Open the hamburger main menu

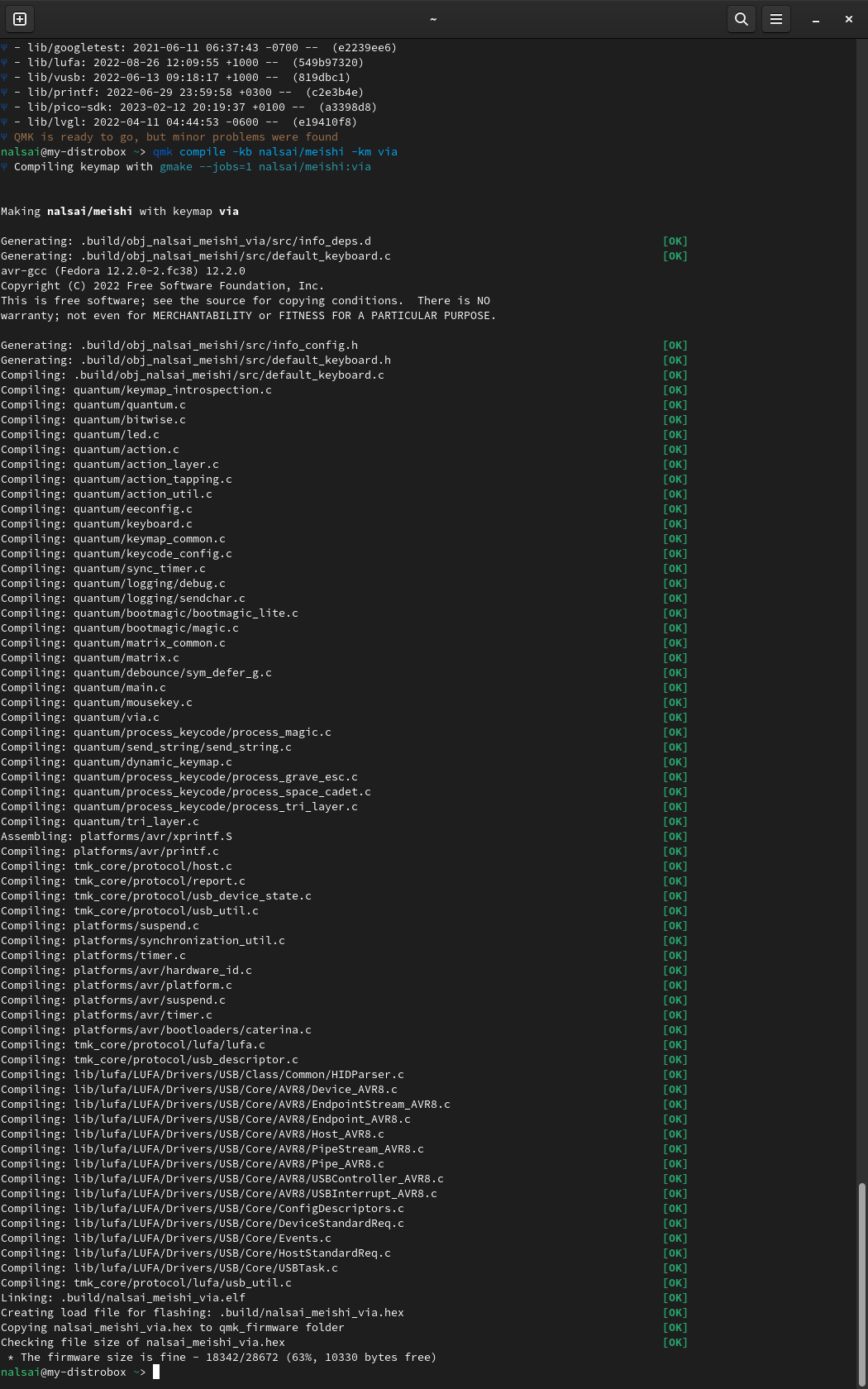[x=776, y=19]
